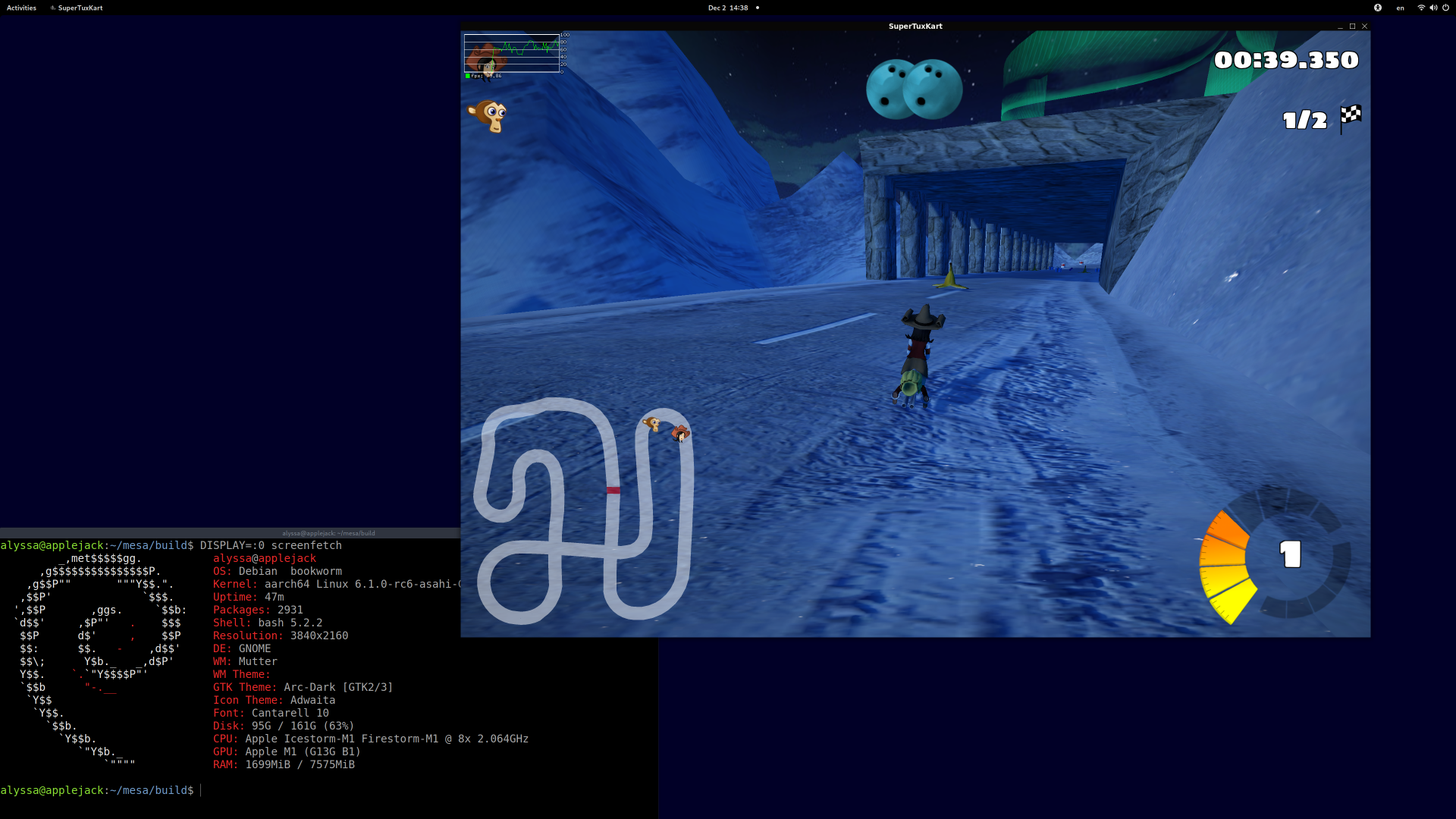1456x819 pixels.
Task: Open the power menu icon
Action: point(1445,8)
